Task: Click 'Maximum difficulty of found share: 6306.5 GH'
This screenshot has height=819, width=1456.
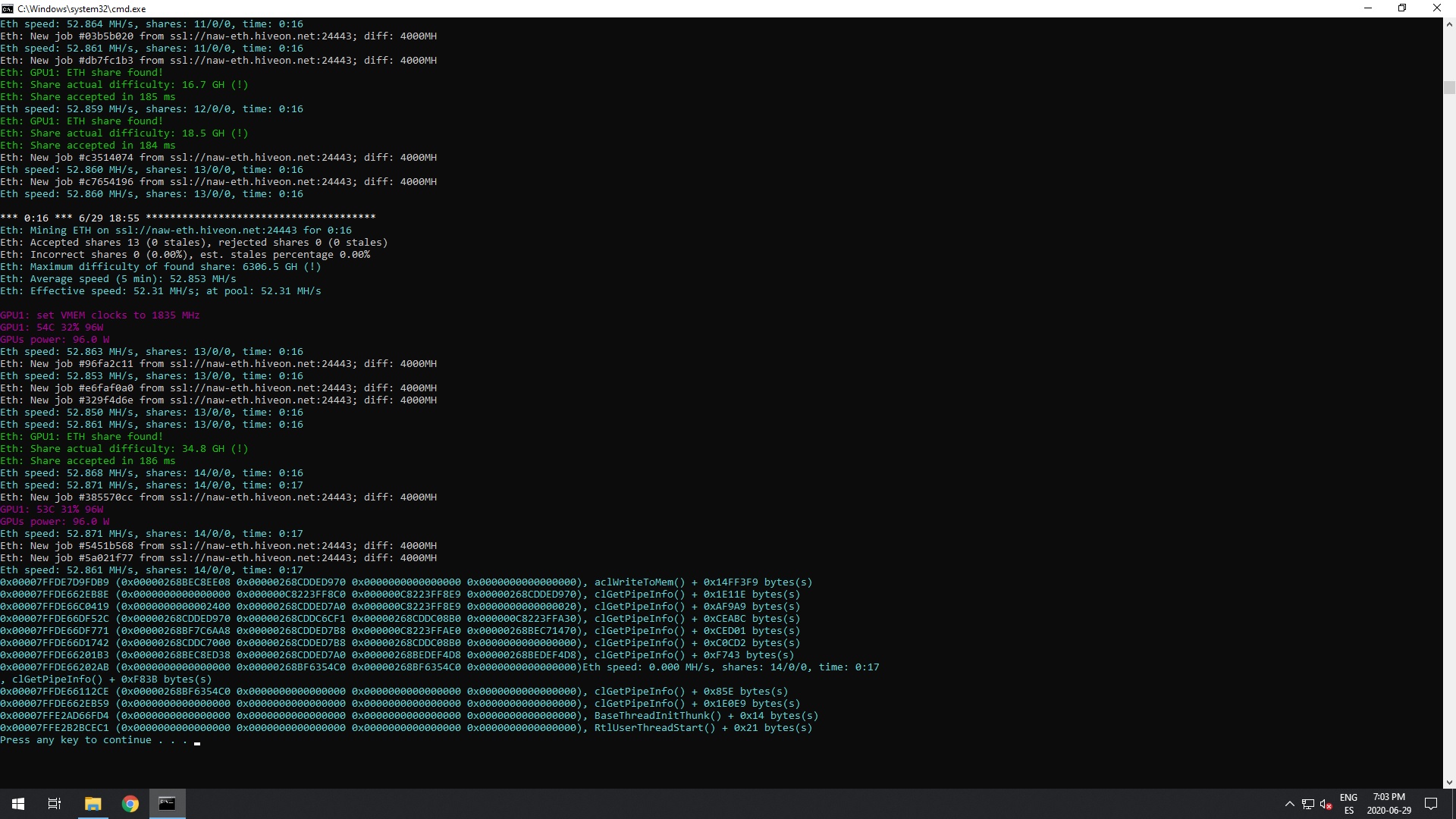Action: 161,267
